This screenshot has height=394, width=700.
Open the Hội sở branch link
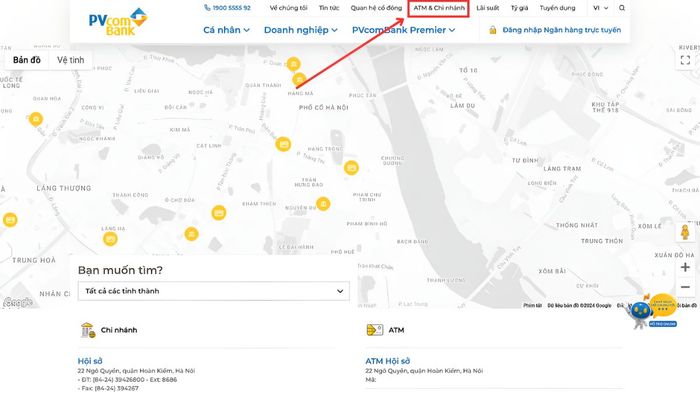point(90,361)
